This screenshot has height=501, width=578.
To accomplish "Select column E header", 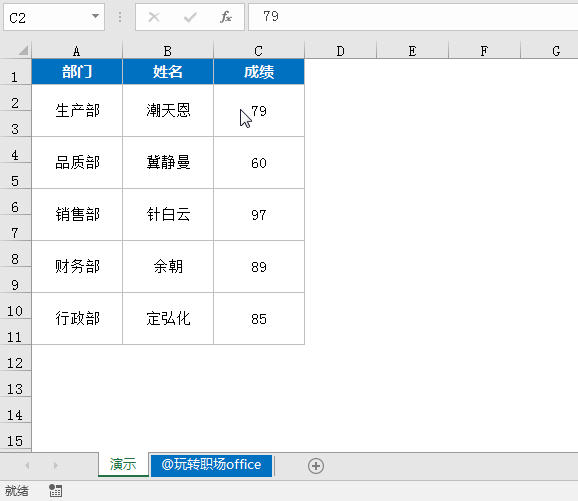I will tap(412, 51).
